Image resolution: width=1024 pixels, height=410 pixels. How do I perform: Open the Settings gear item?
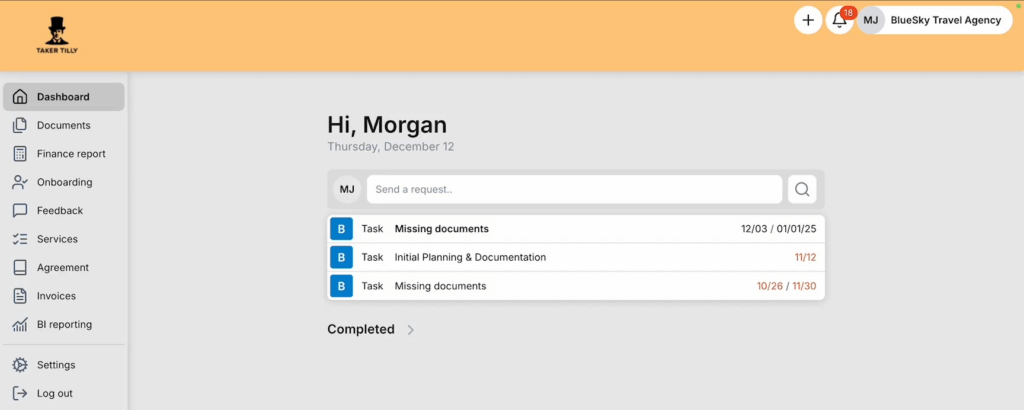click(56, 365)
